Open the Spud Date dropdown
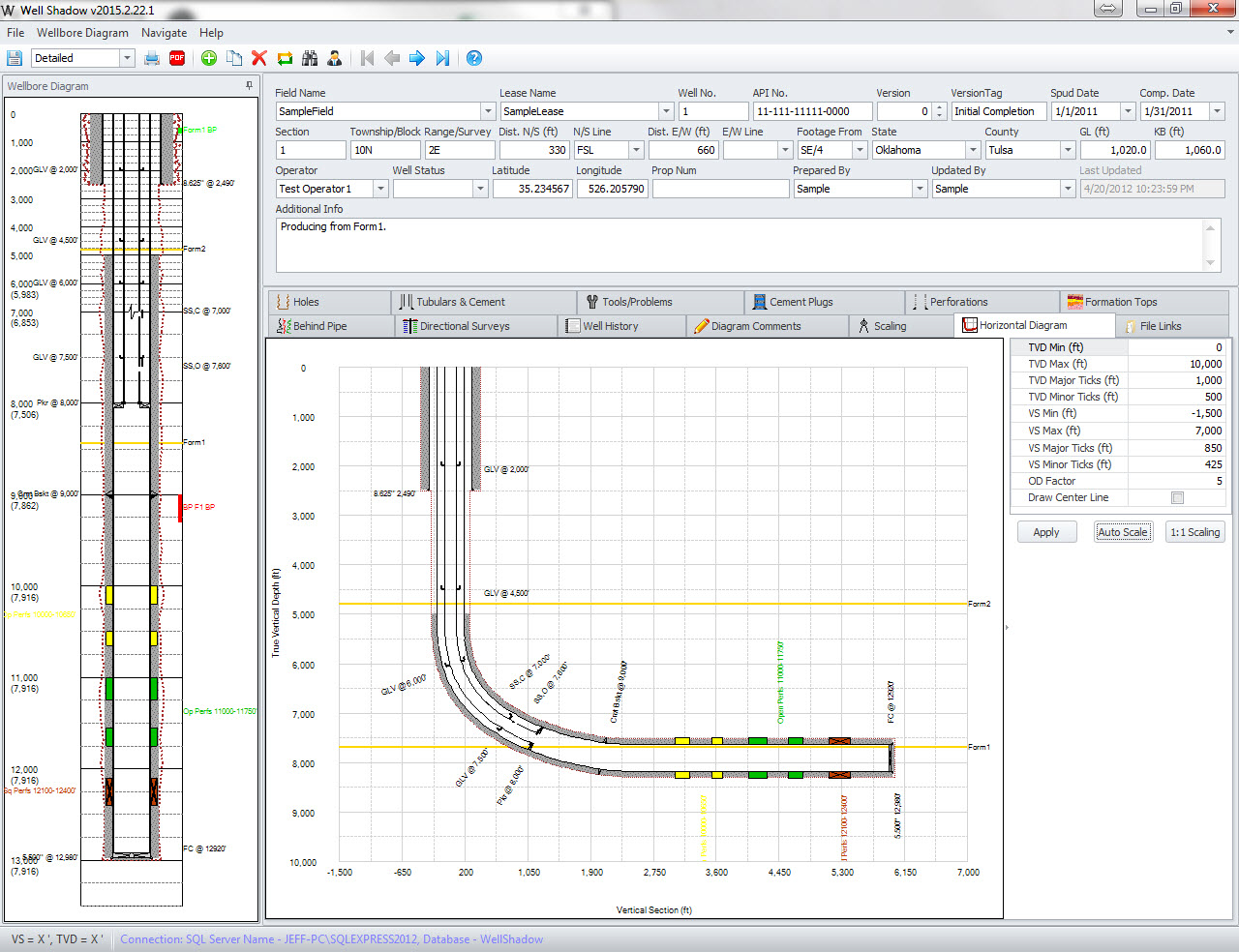Image resolution: width=1239 pixels, height=952 pixels. [x=1128, y=111]
